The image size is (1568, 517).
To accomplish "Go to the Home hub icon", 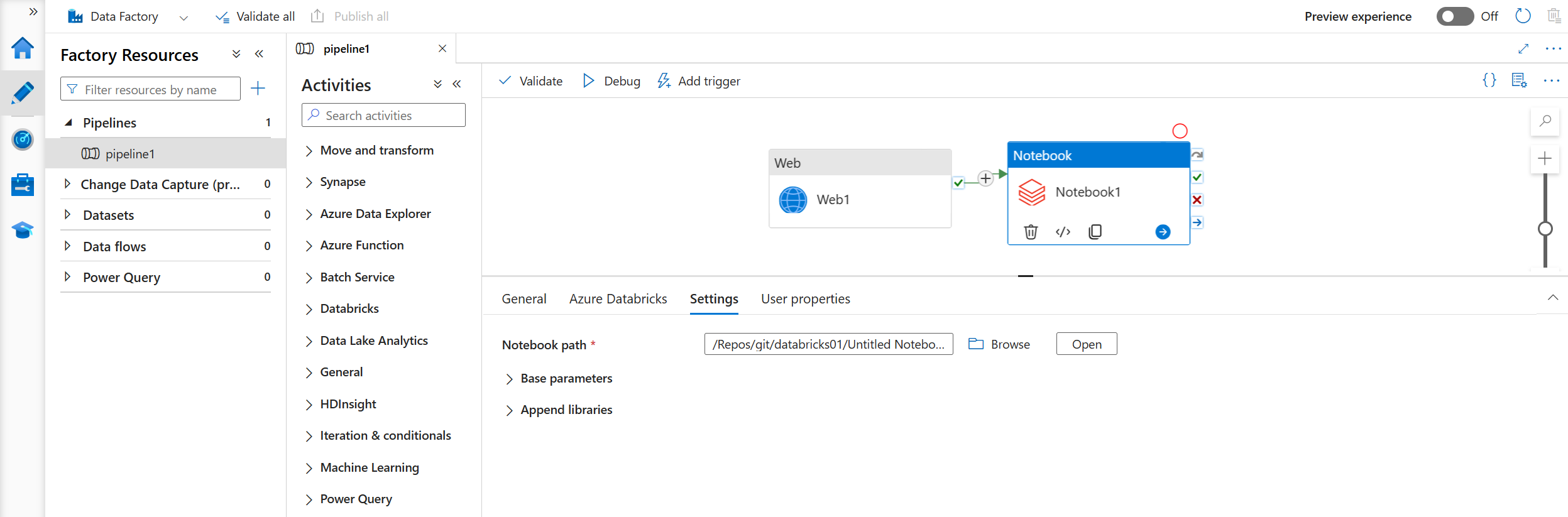I will [x=23, y=48].
